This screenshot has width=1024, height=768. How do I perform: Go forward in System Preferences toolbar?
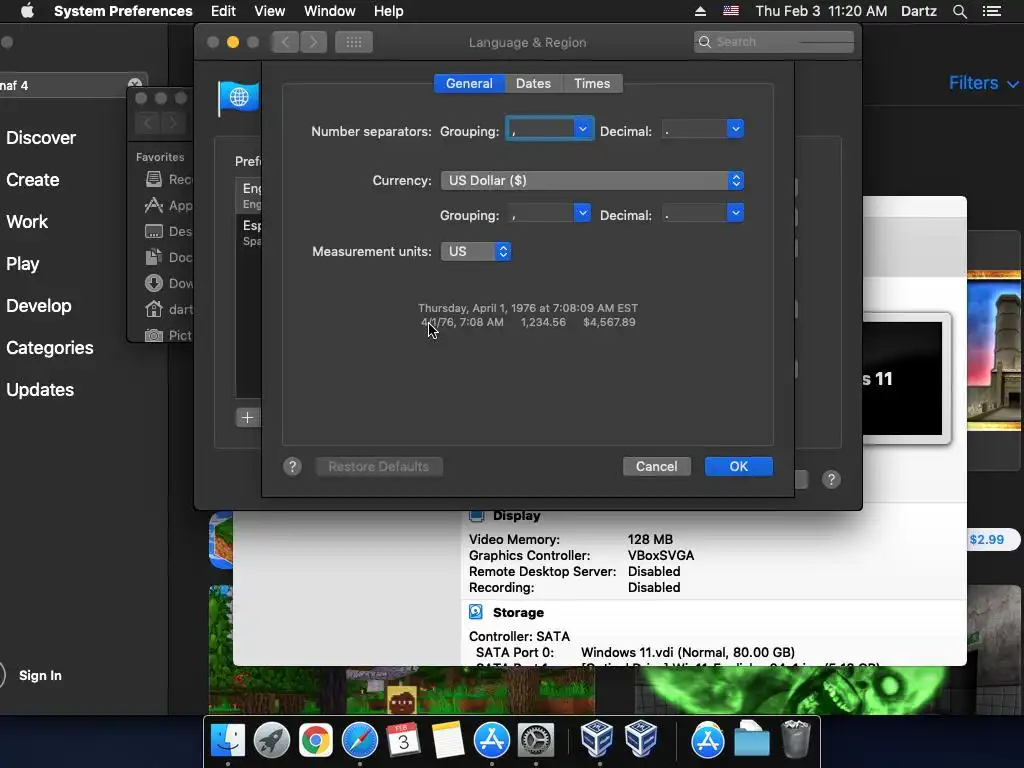313,42
